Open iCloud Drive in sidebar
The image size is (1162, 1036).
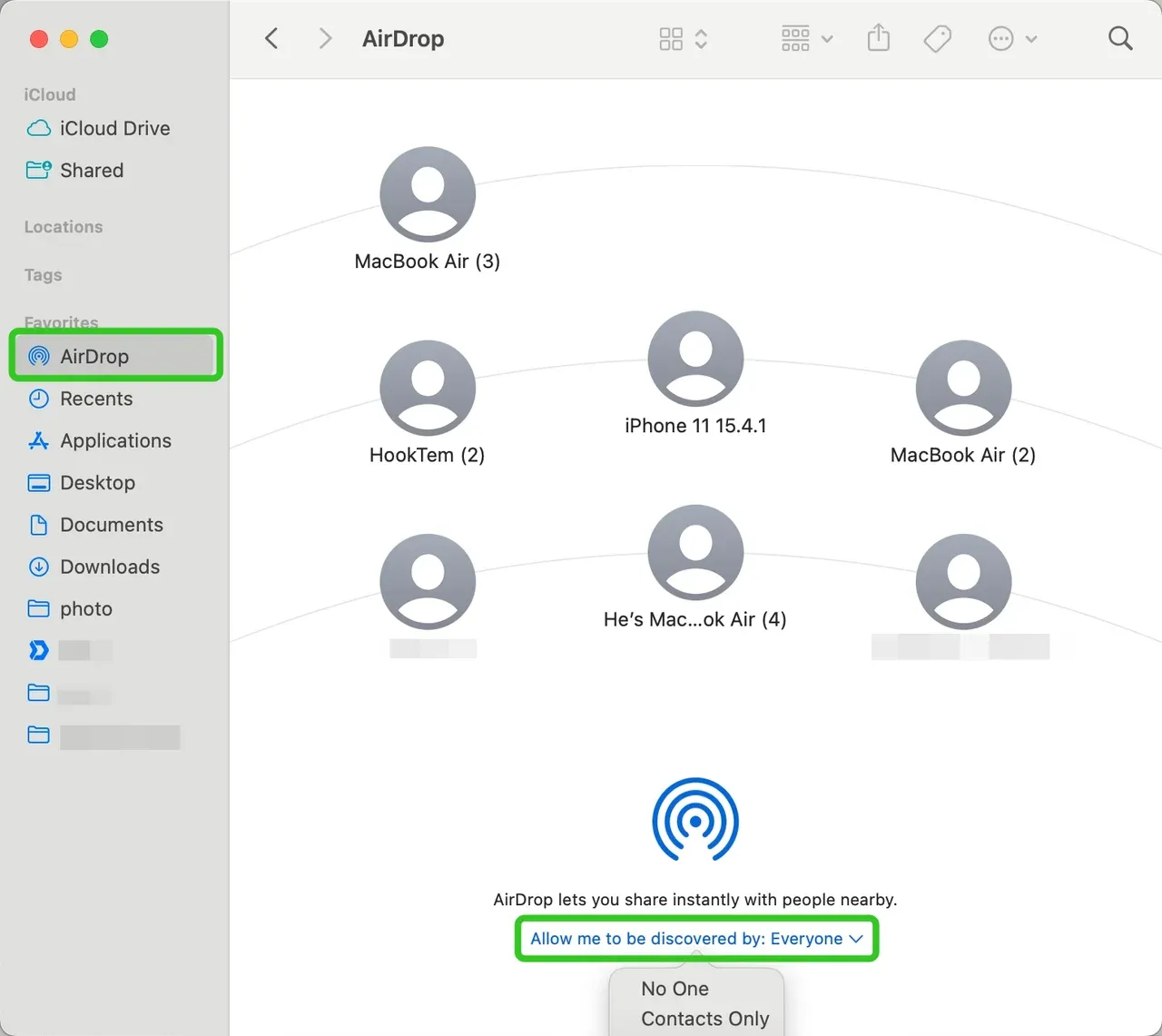click(114, 128)
